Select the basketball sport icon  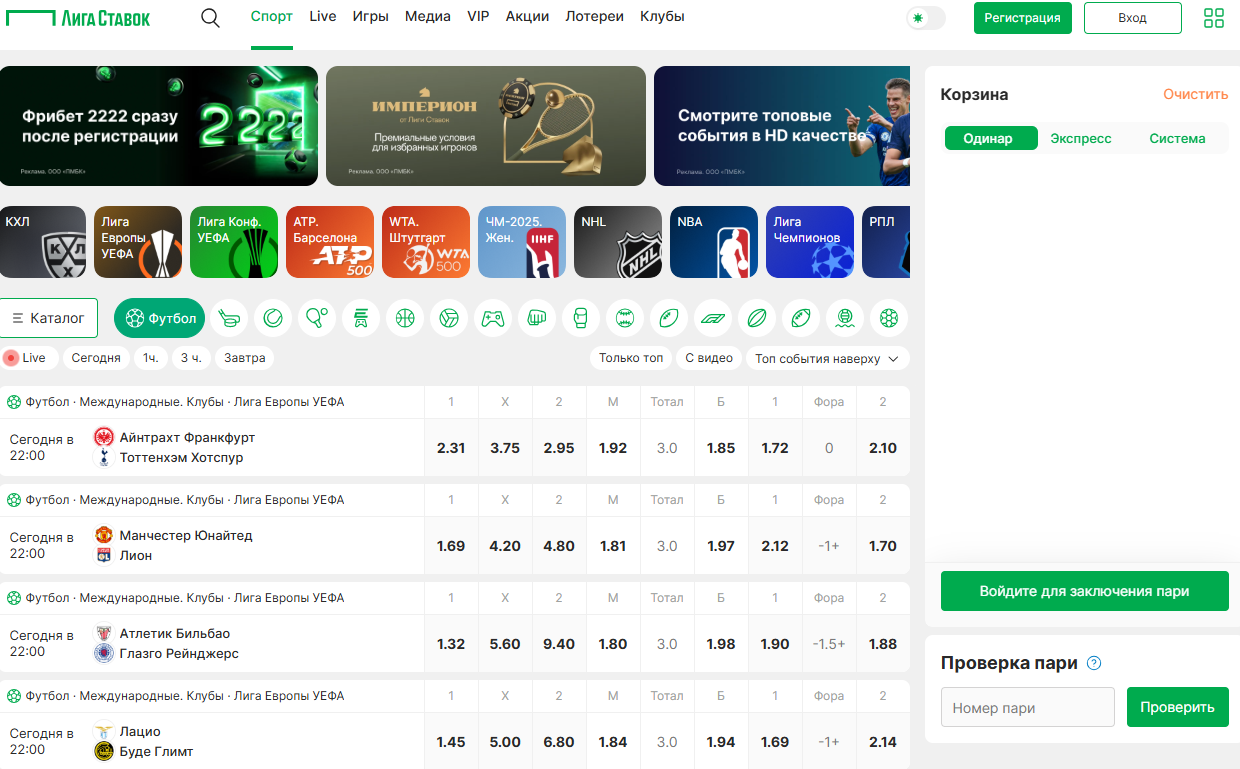tap(405, 318)
